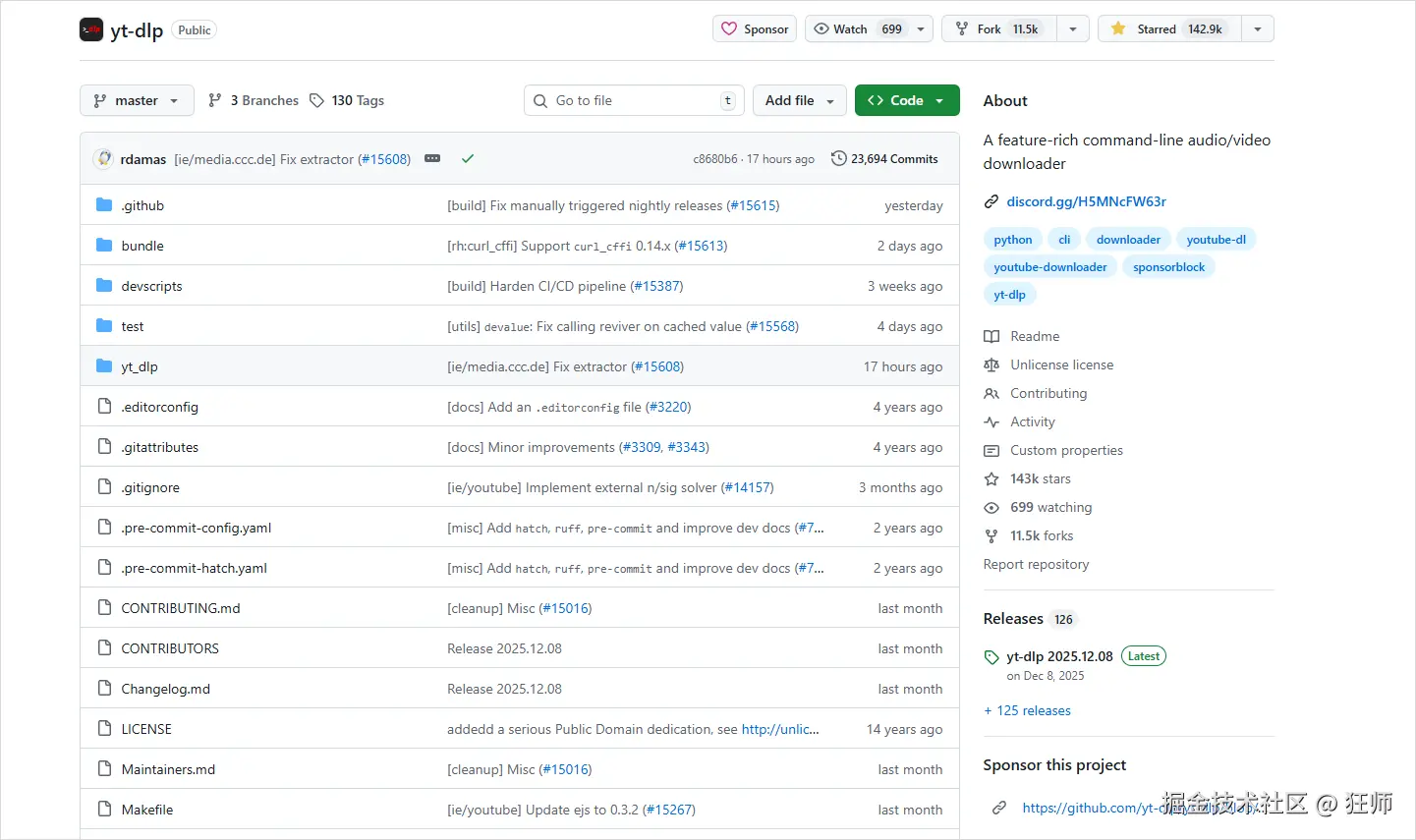This screenshot has height=840, width=1416.
Task: Click the CONTRIBUTING.md file icon
Action: (104, 607)
